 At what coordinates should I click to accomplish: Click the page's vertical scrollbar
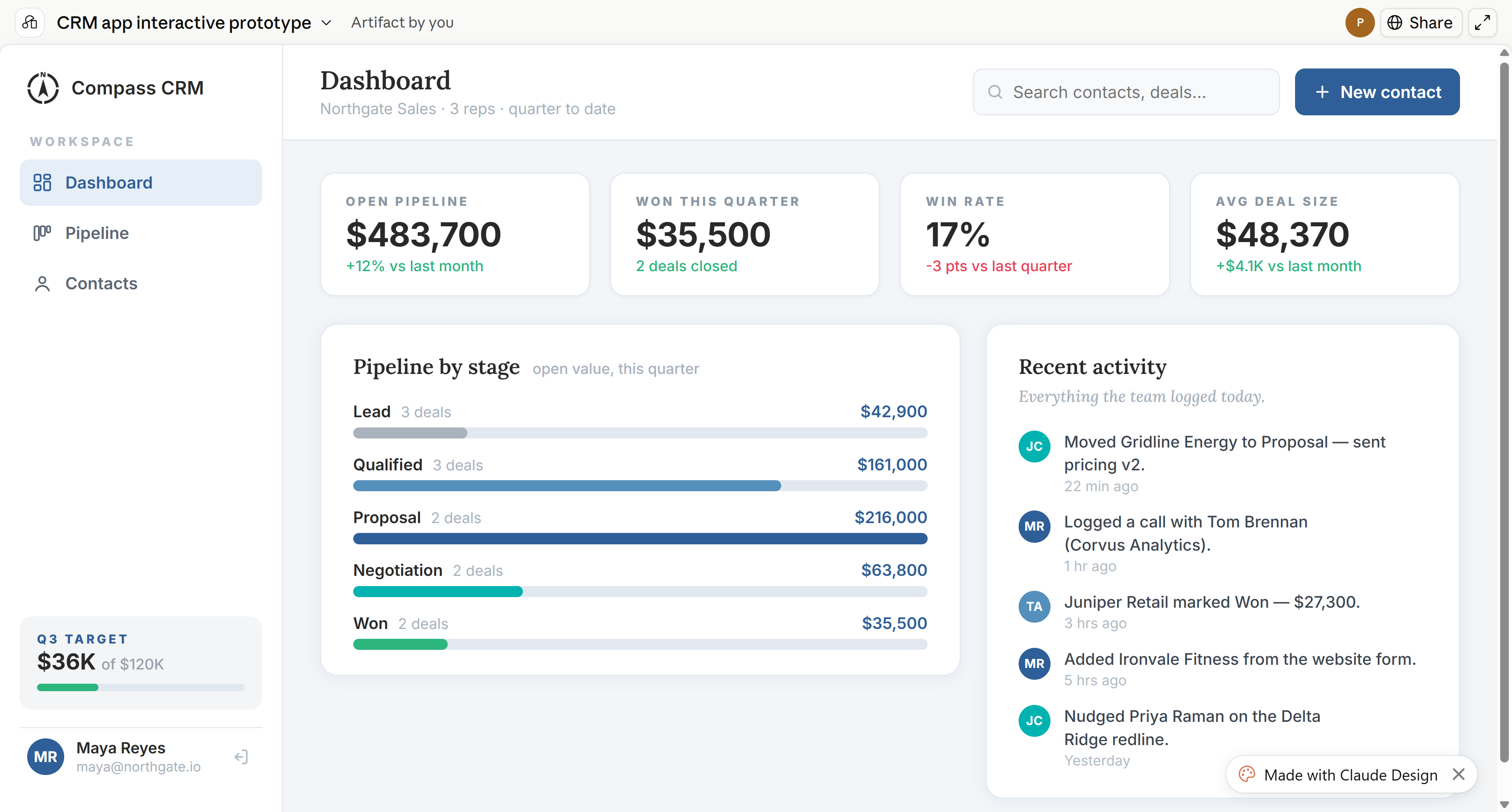(1505, 411)
